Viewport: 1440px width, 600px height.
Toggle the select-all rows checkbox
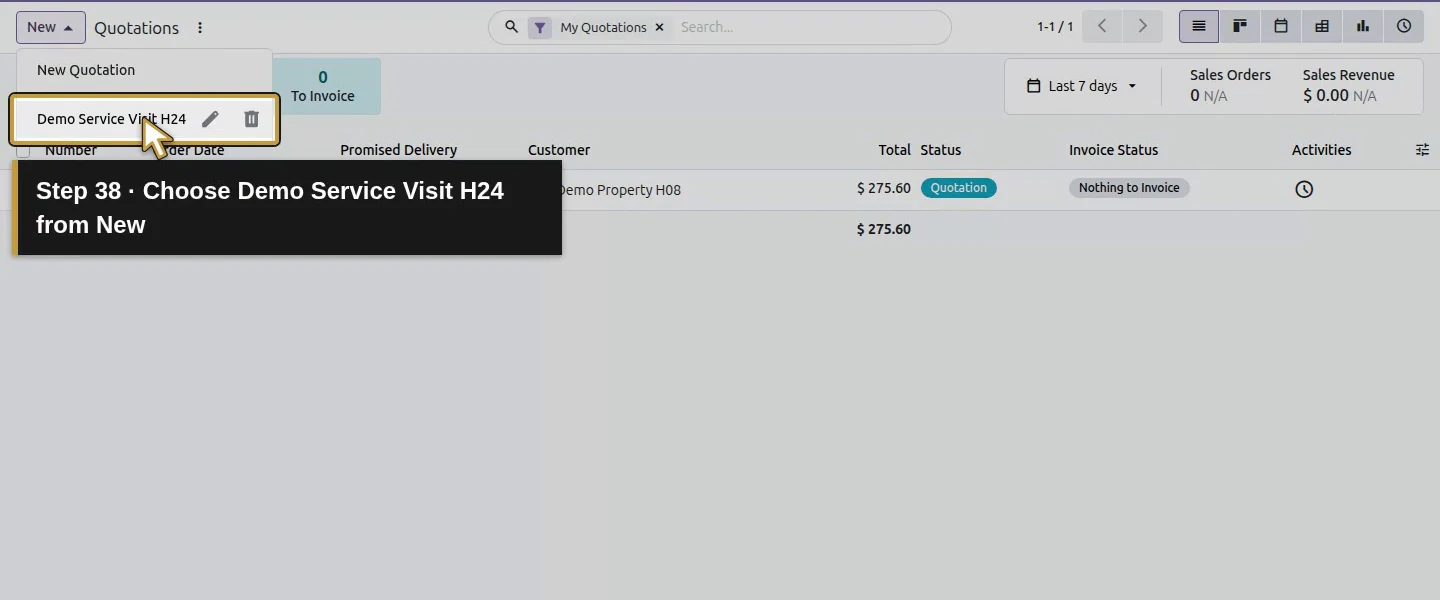click(23, 150)
